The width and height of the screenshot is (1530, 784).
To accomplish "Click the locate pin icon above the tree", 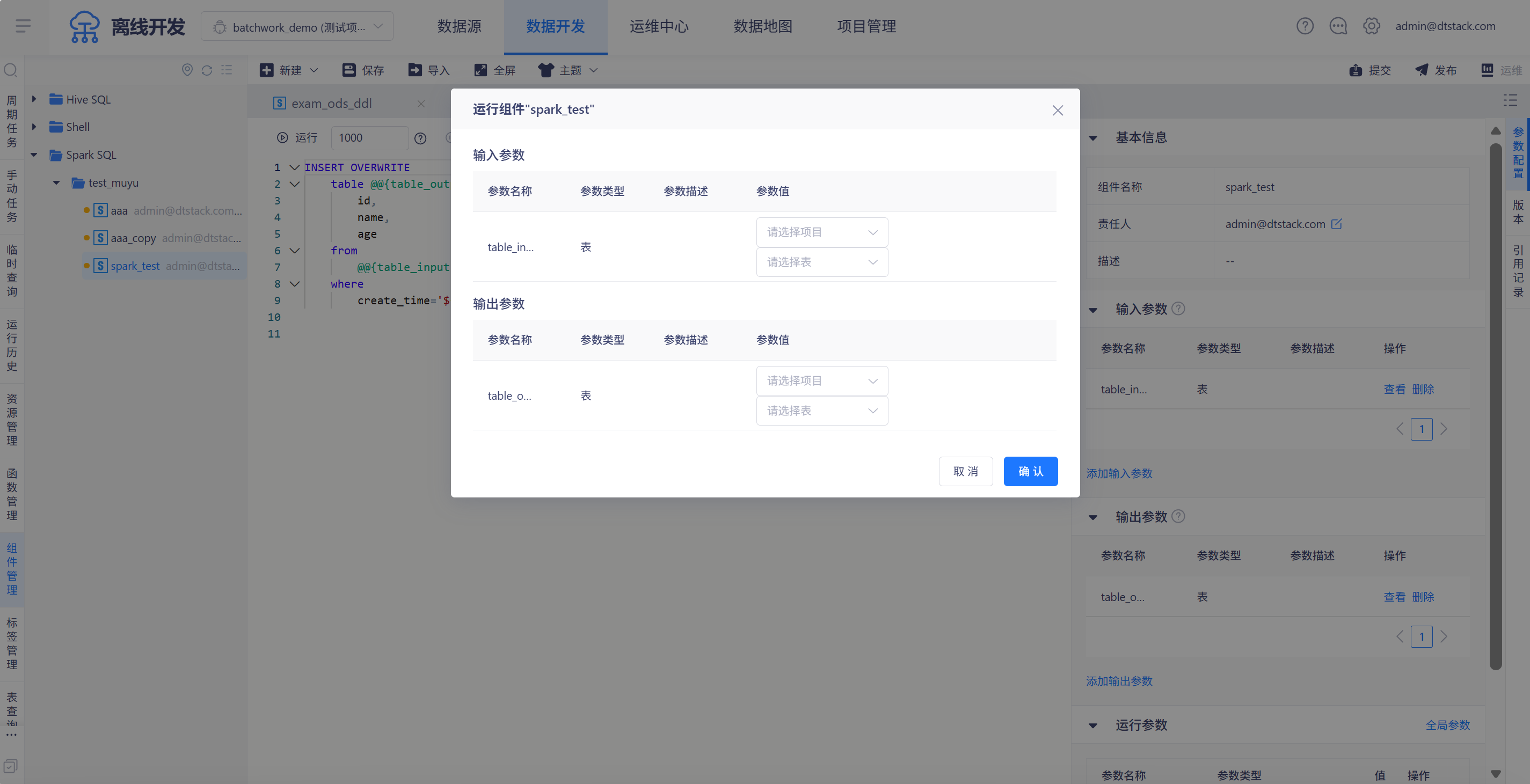I will point(187,70).
